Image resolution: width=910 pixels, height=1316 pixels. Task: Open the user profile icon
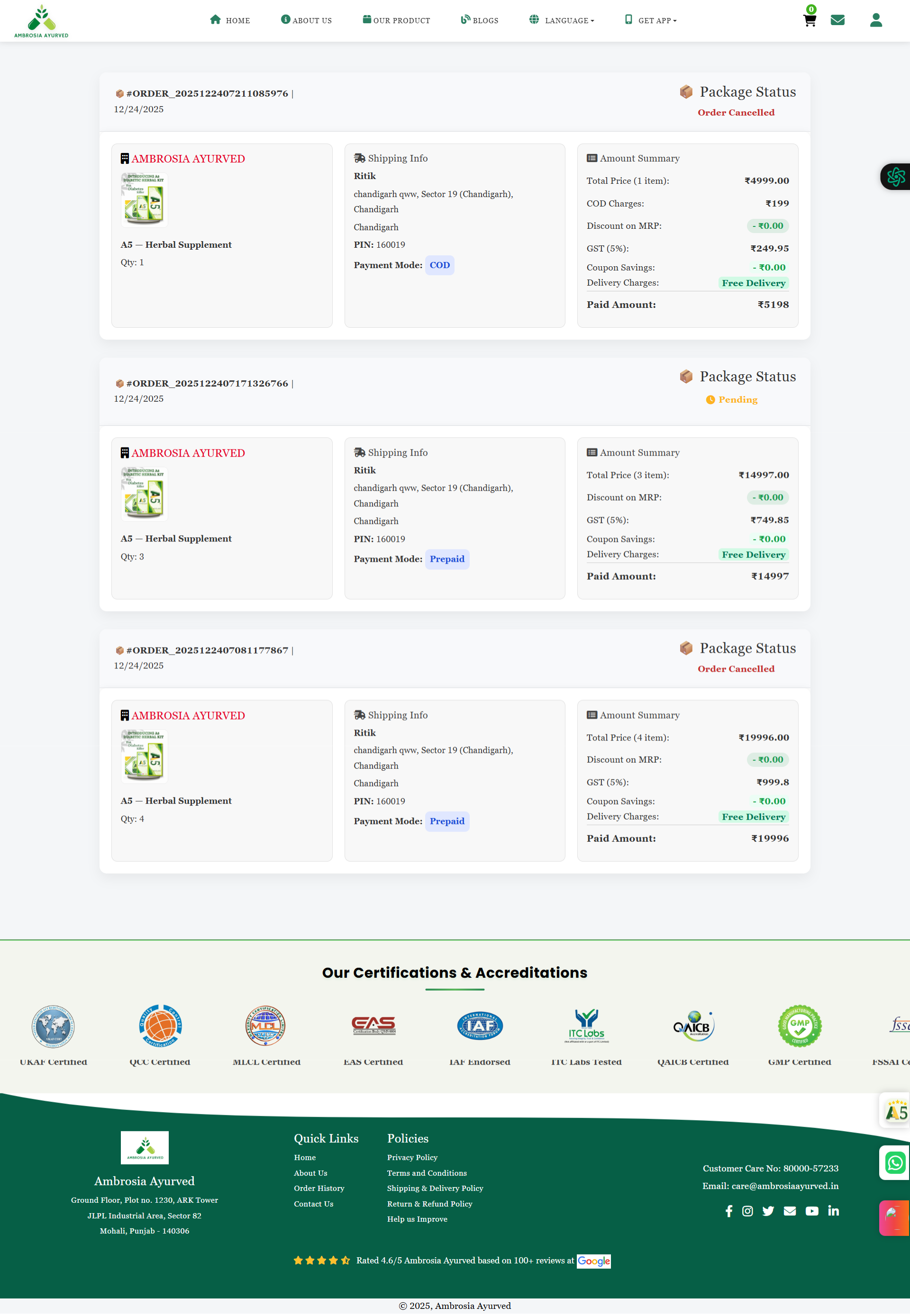(876, 20)
